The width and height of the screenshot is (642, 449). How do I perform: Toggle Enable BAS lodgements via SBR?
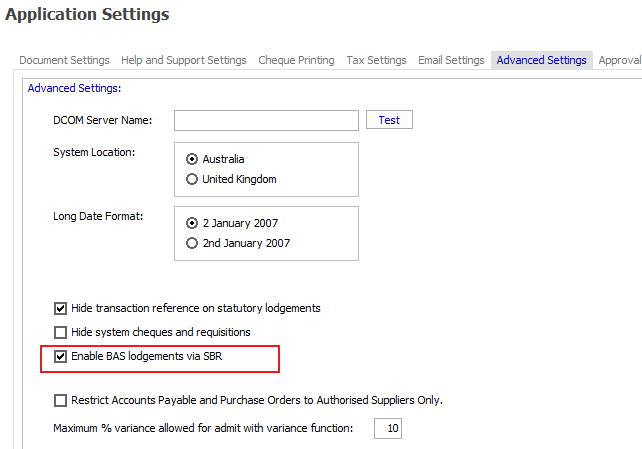coord(61,356)
